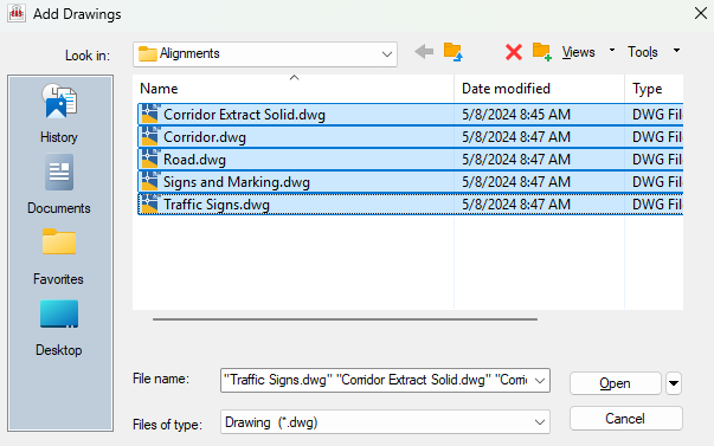Open the arrow menu beside Open button
This screenshot has height=447, width=714.
(673, 383)
